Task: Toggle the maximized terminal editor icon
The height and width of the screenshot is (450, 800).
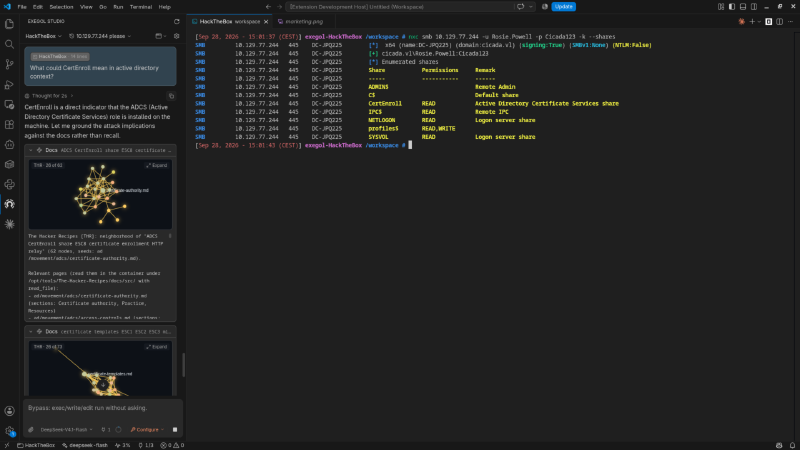Action: [768, 21]
